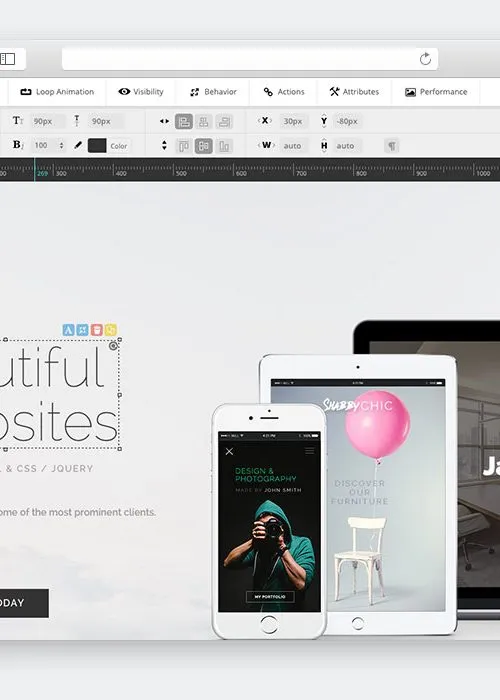Align layer horizontally right
The width and height of the screenshot is (500, 700).
(224, 121)
